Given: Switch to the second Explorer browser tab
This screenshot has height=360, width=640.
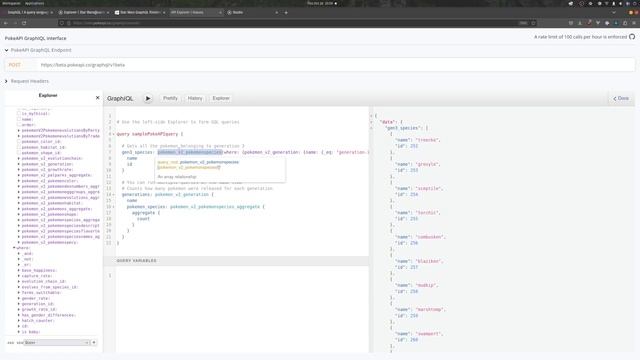Looking at the screenshot, I should tap(84, 13).
